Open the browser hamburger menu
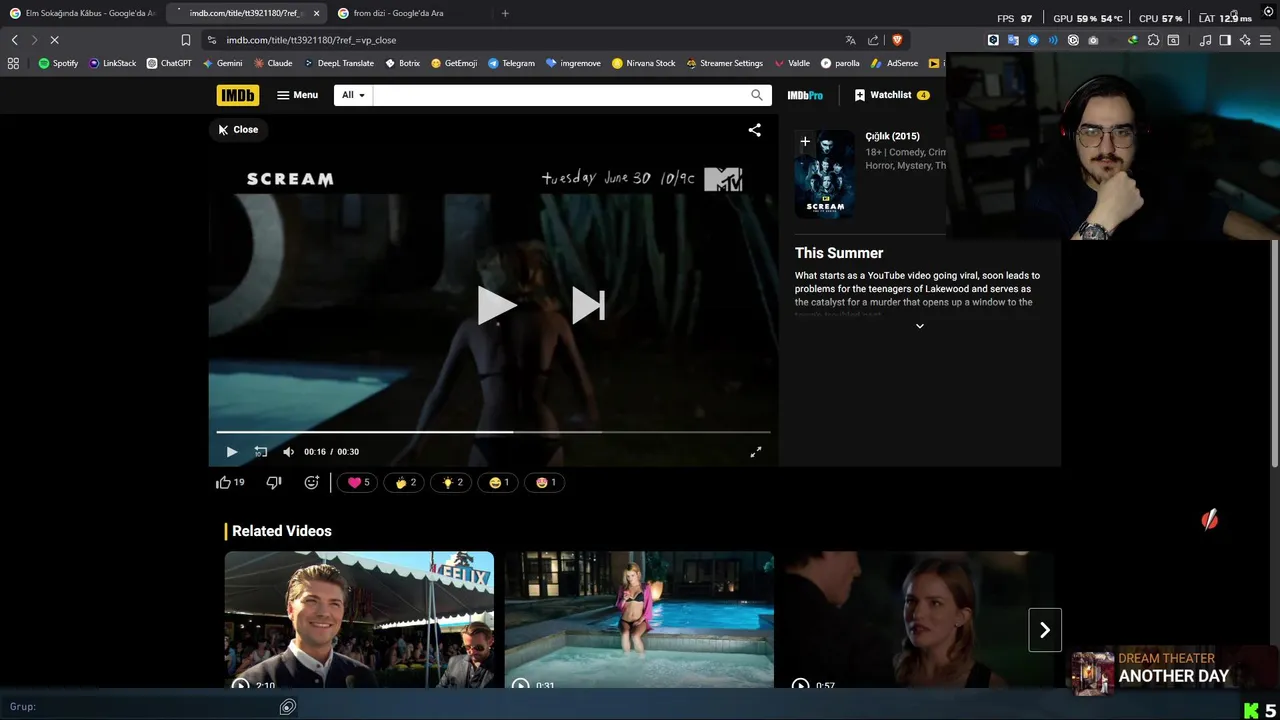This screenshot has height=720, width=1280. point(1265,40)
